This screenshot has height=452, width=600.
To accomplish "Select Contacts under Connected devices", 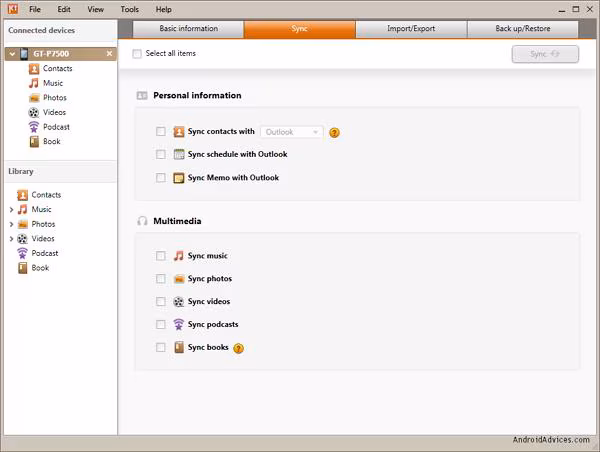I will [57, 69].
